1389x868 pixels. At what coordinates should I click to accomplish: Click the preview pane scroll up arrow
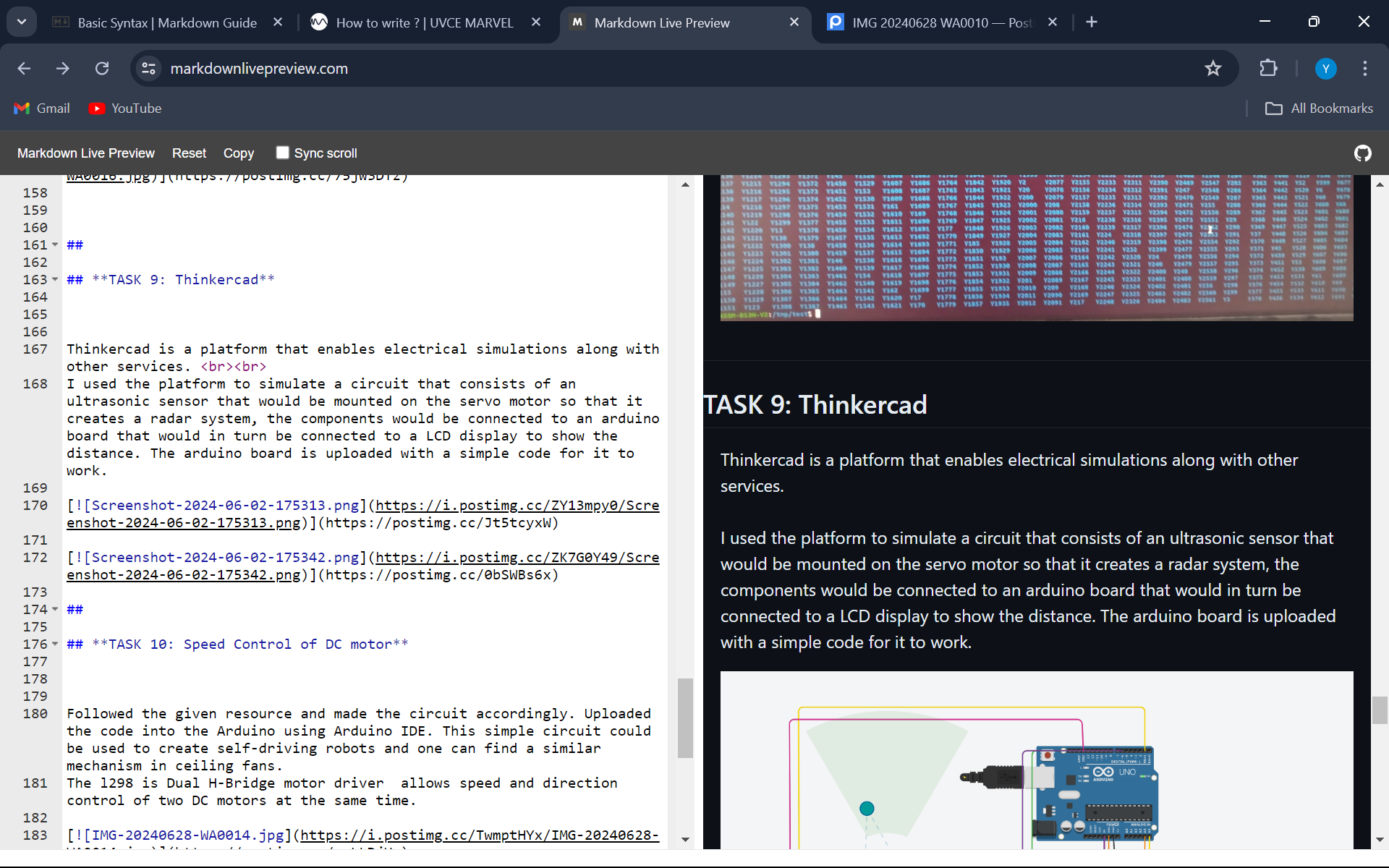click(1380, 184)
